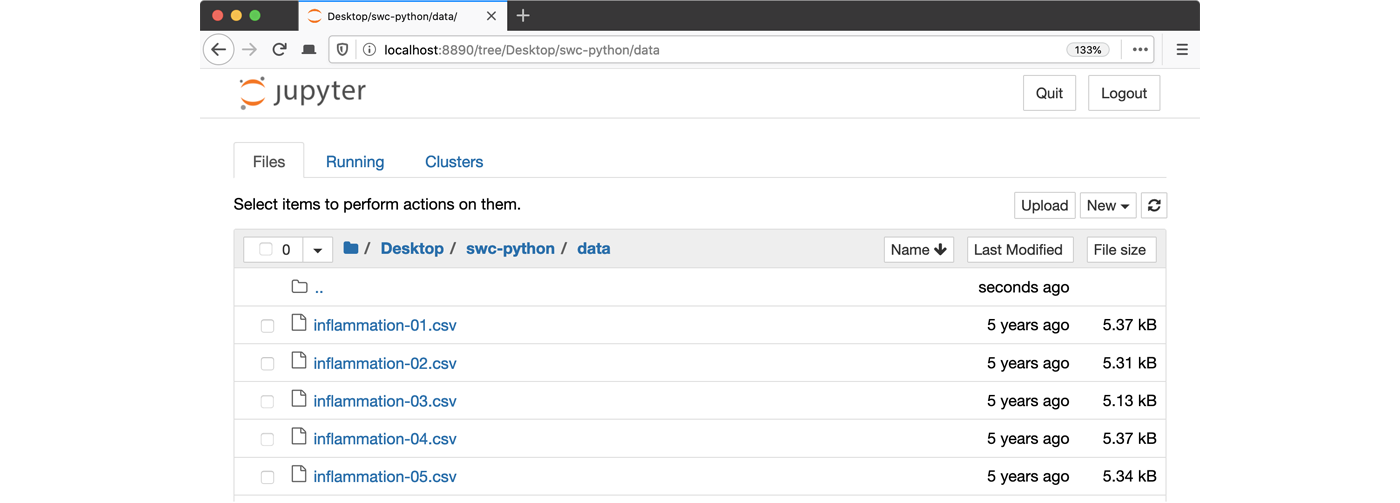
Task: Refresh the notebook file list
Action: tap(1154, 205)
